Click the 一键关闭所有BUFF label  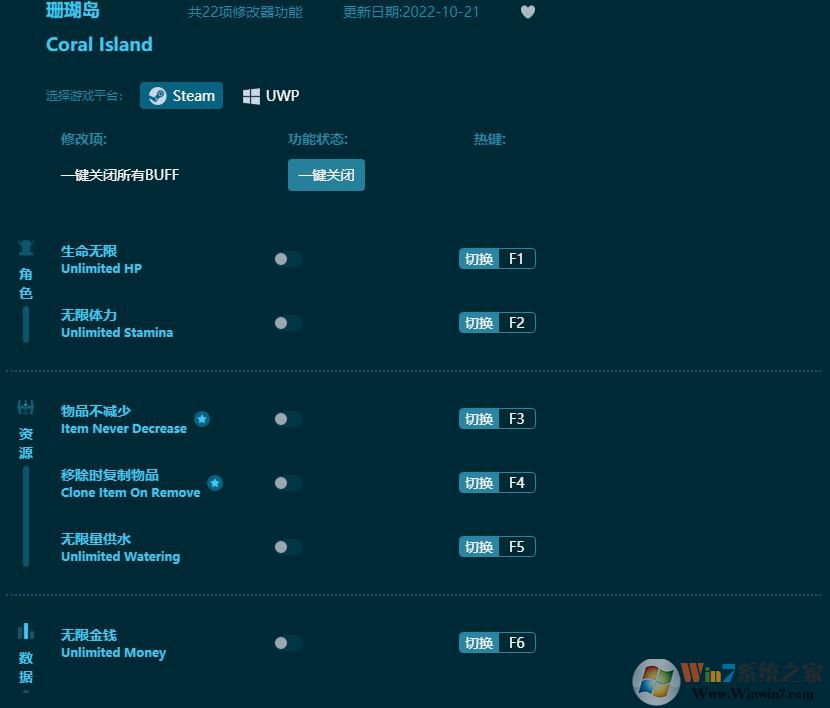(120, 175)
